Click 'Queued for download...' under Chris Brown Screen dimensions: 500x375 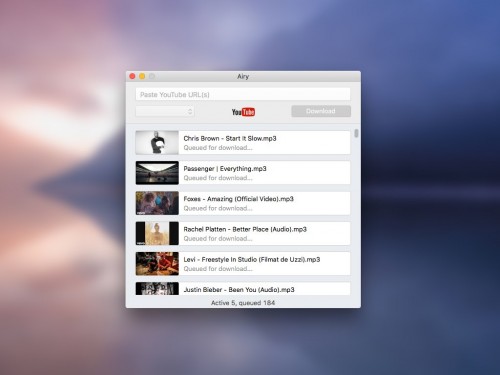click(218, 148)
